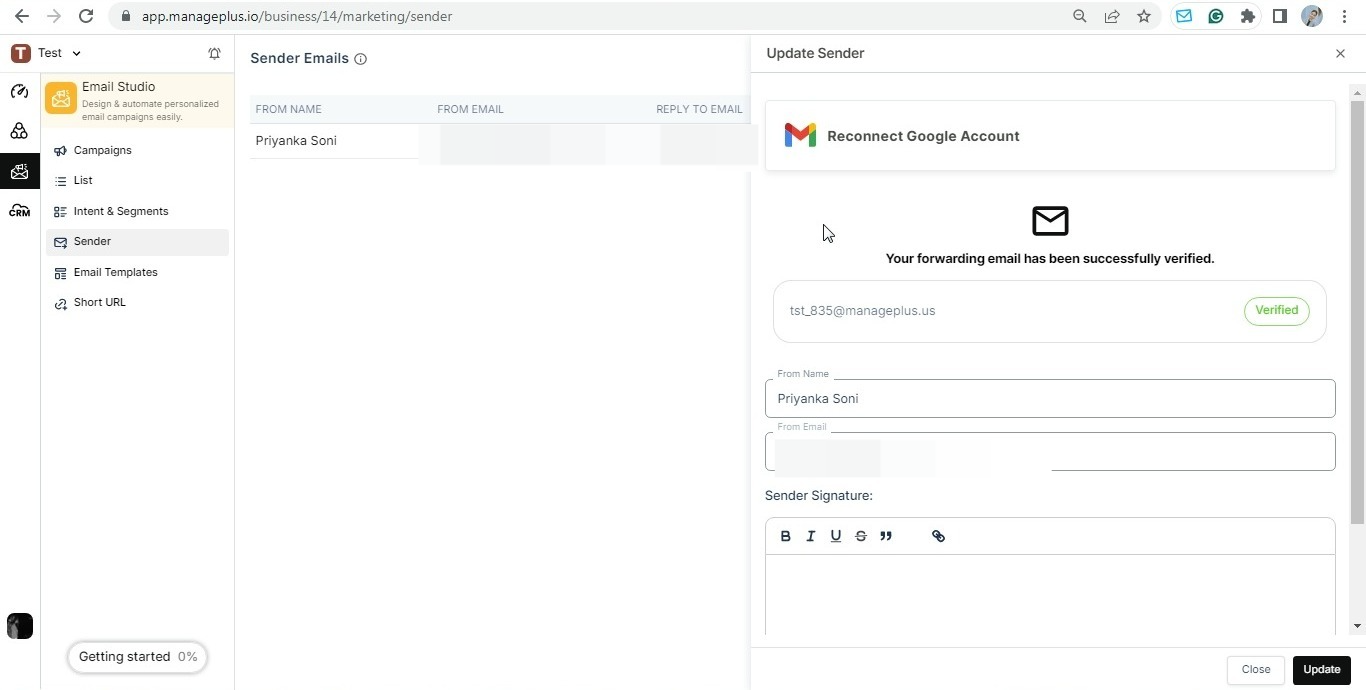Open Campaigns in the menu
The image size is (1366, 690).
pos(137,150)
